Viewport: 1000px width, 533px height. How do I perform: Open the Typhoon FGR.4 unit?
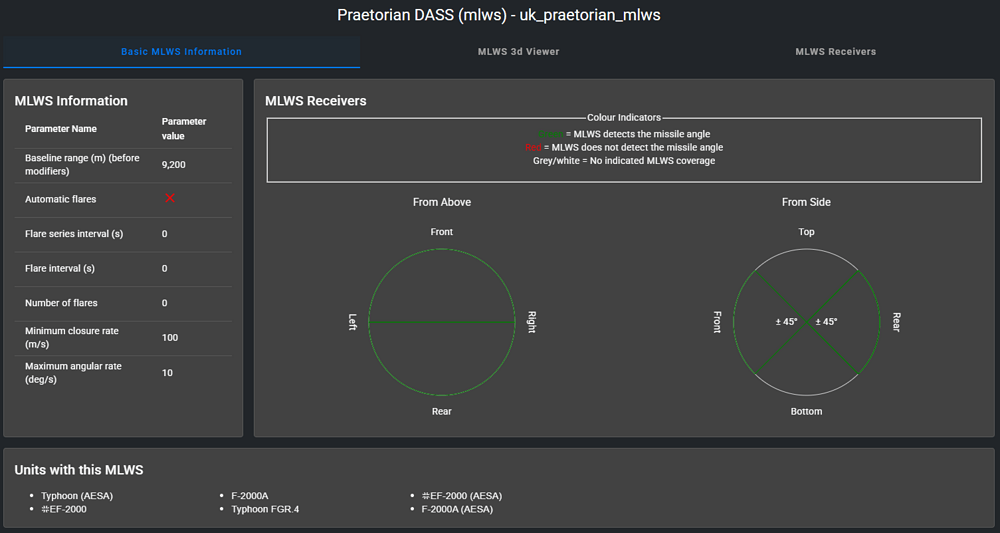265,509
